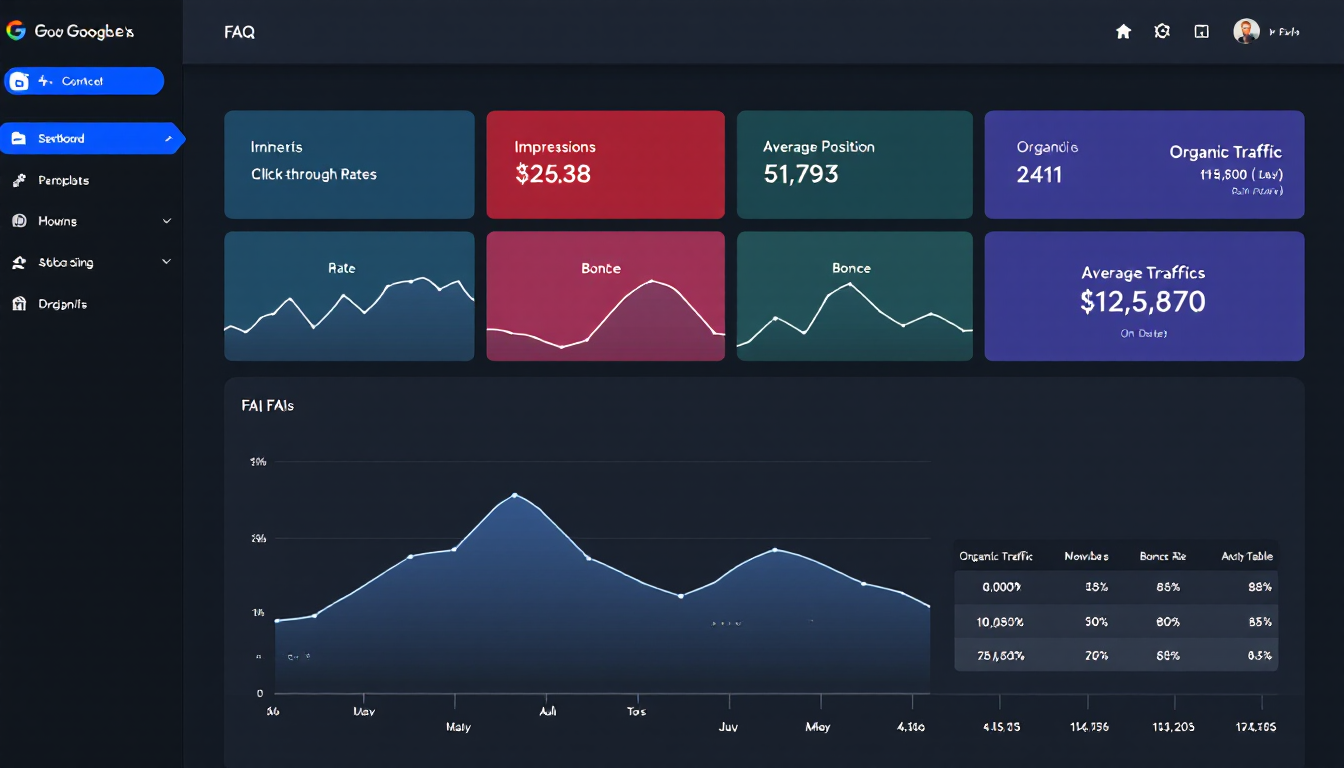Click the building icon at bottom of sidebar
This screenshot has height=768, width=1344.
coord(19,304)
